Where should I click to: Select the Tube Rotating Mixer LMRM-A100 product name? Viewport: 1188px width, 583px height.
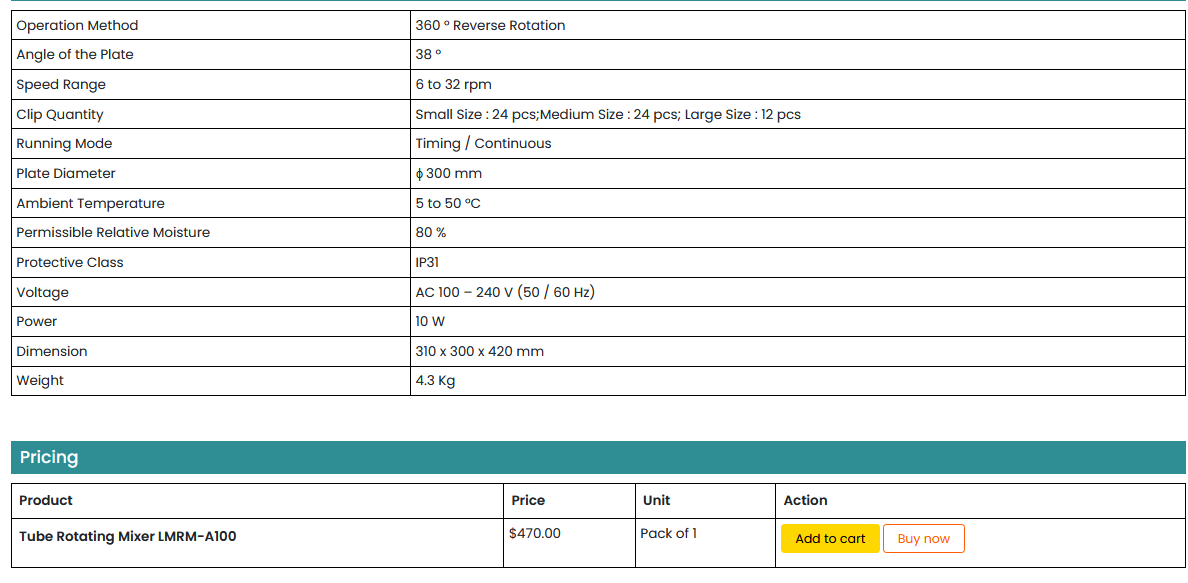pos(128,536)
